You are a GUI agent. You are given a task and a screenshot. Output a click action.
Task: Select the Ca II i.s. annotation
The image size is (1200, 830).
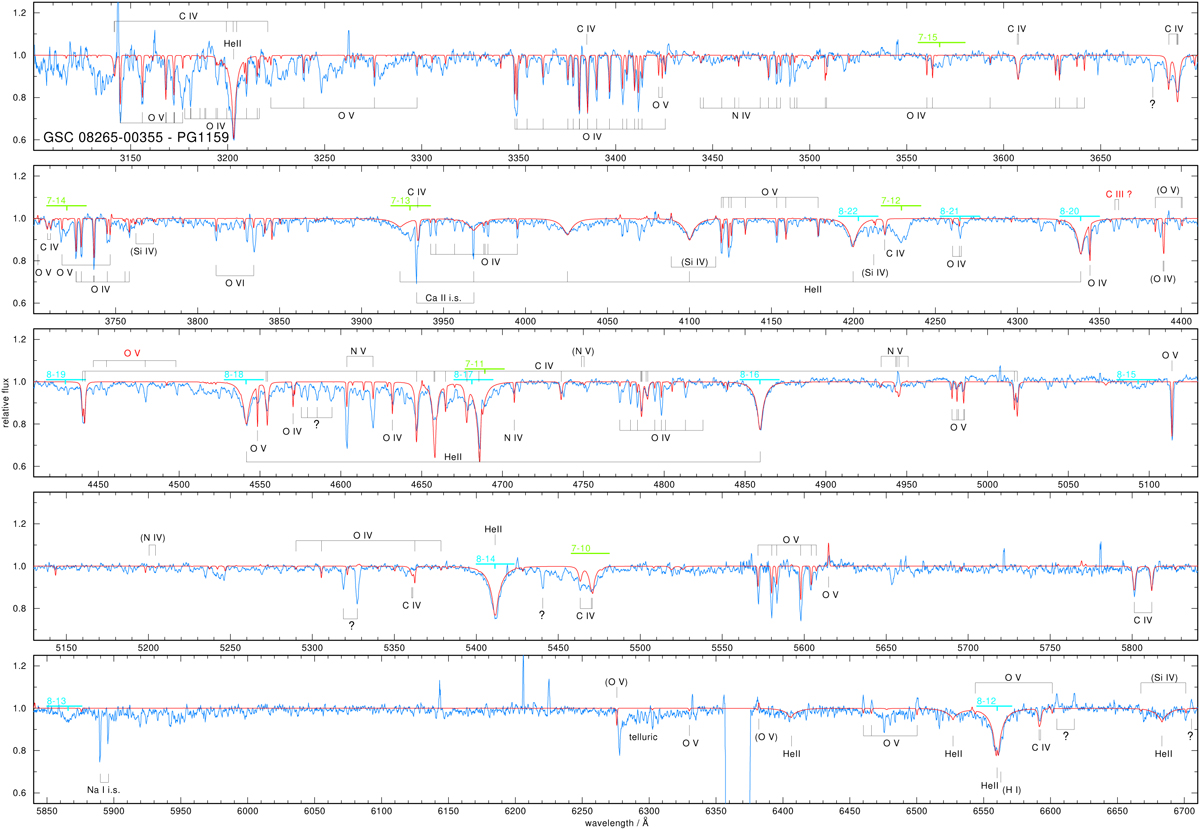[x=444, y=297]
